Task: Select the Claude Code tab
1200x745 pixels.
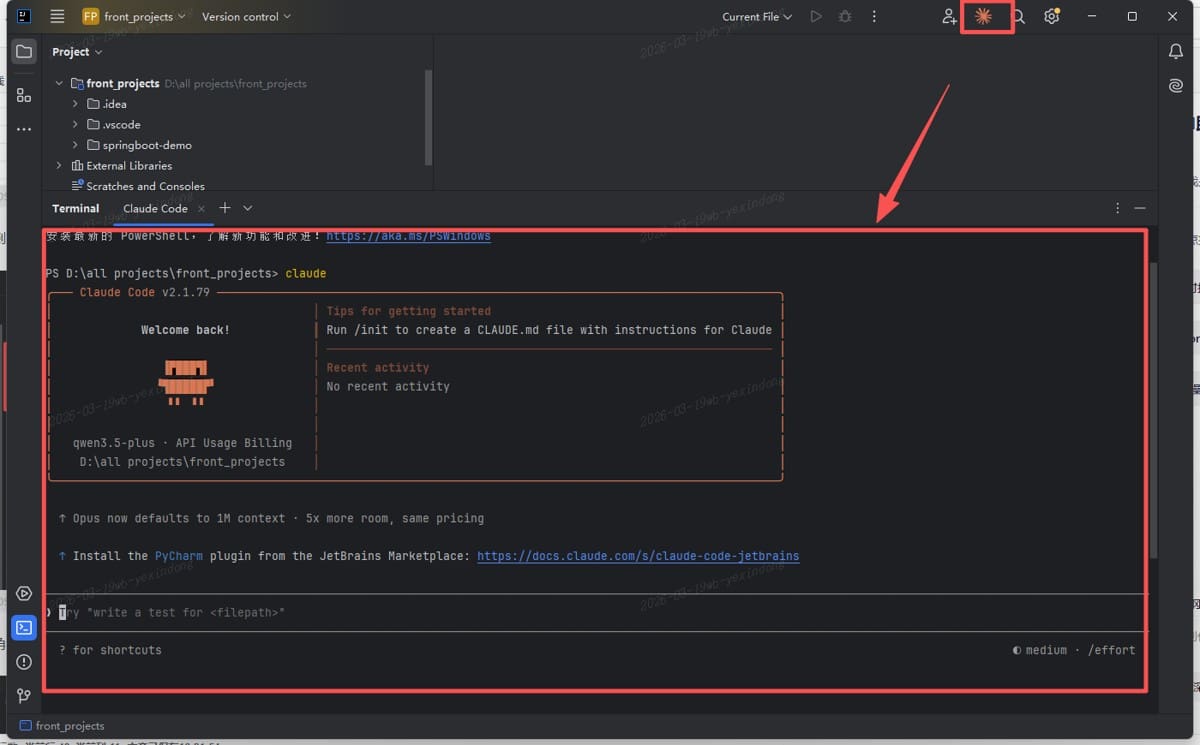Action: pos(155,208)
